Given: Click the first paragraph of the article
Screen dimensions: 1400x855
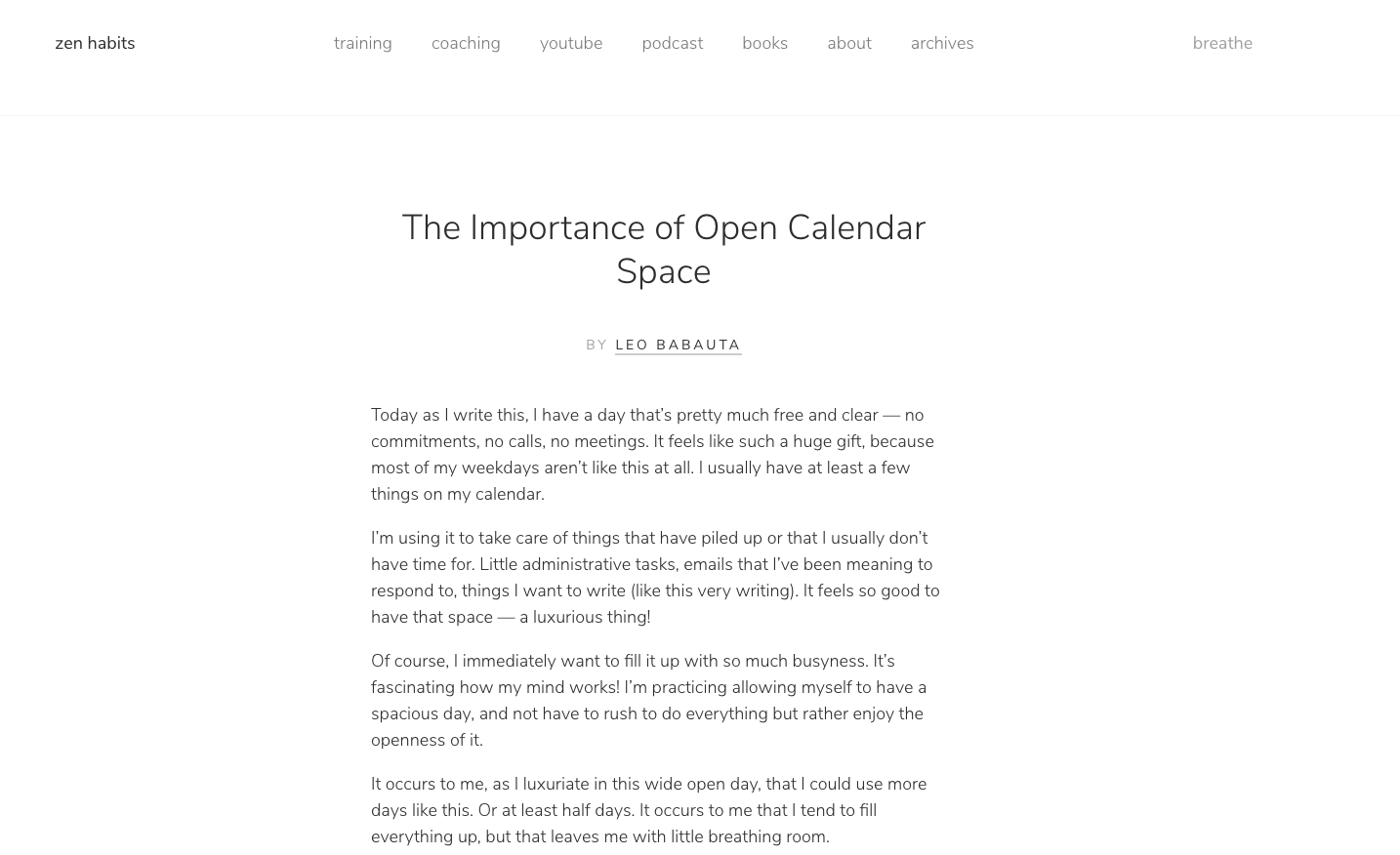Looking at the screenshot, I should pyautogui.click(x=652, y=454).
